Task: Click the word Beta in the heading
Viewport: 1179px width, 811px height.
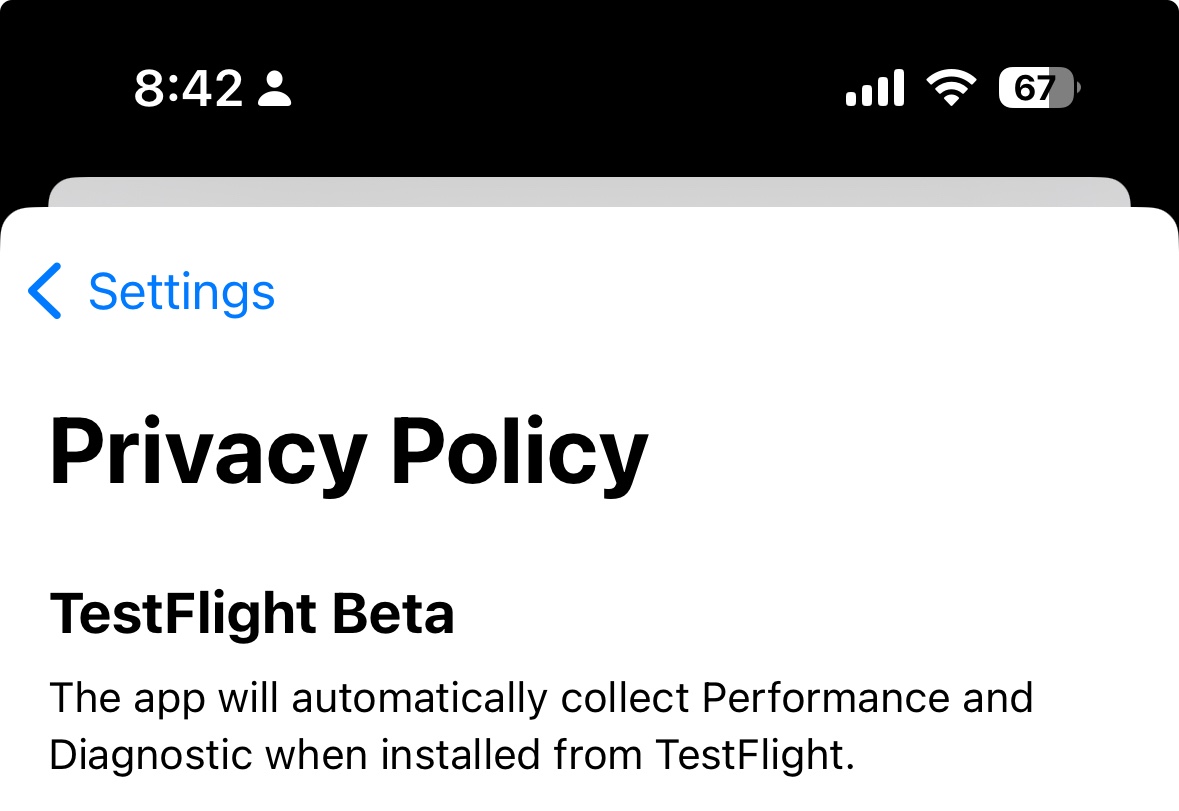Action: 393,613
